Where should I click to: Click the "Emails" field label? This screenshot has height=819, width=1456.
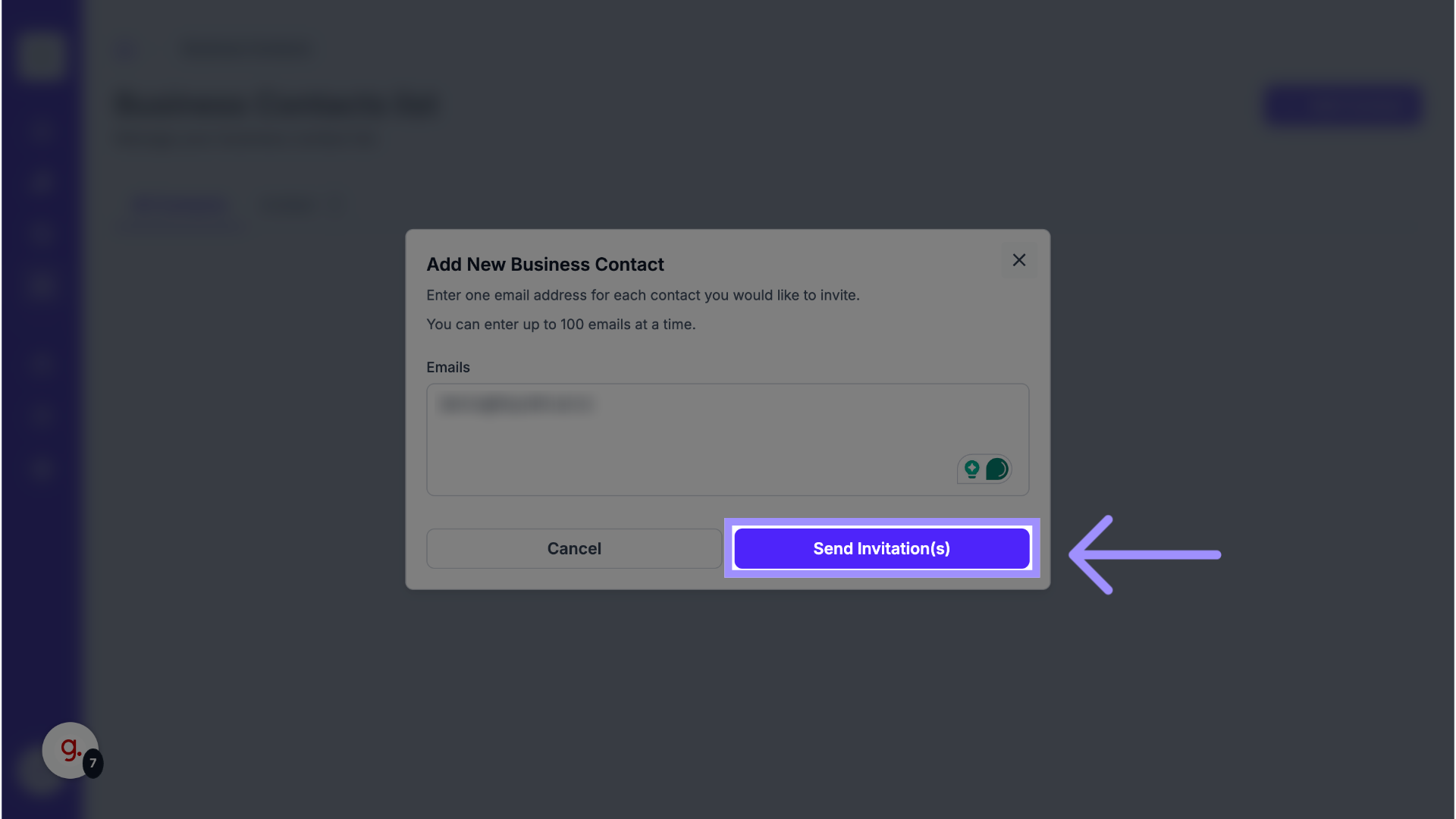[x=447, y=368]
